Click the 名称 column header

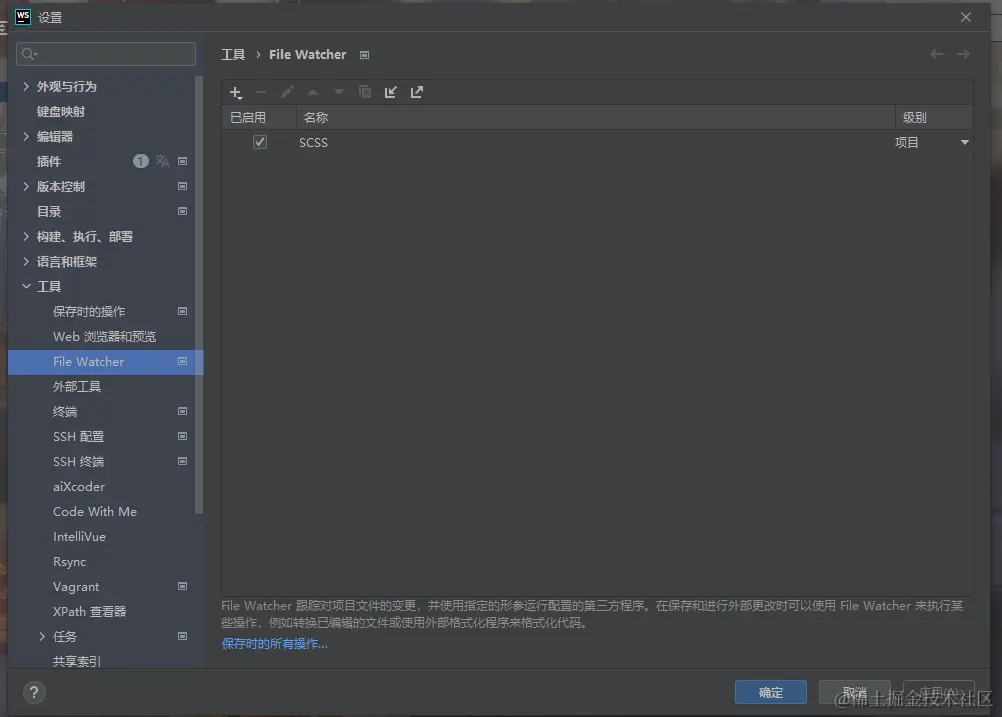(596, 118)
